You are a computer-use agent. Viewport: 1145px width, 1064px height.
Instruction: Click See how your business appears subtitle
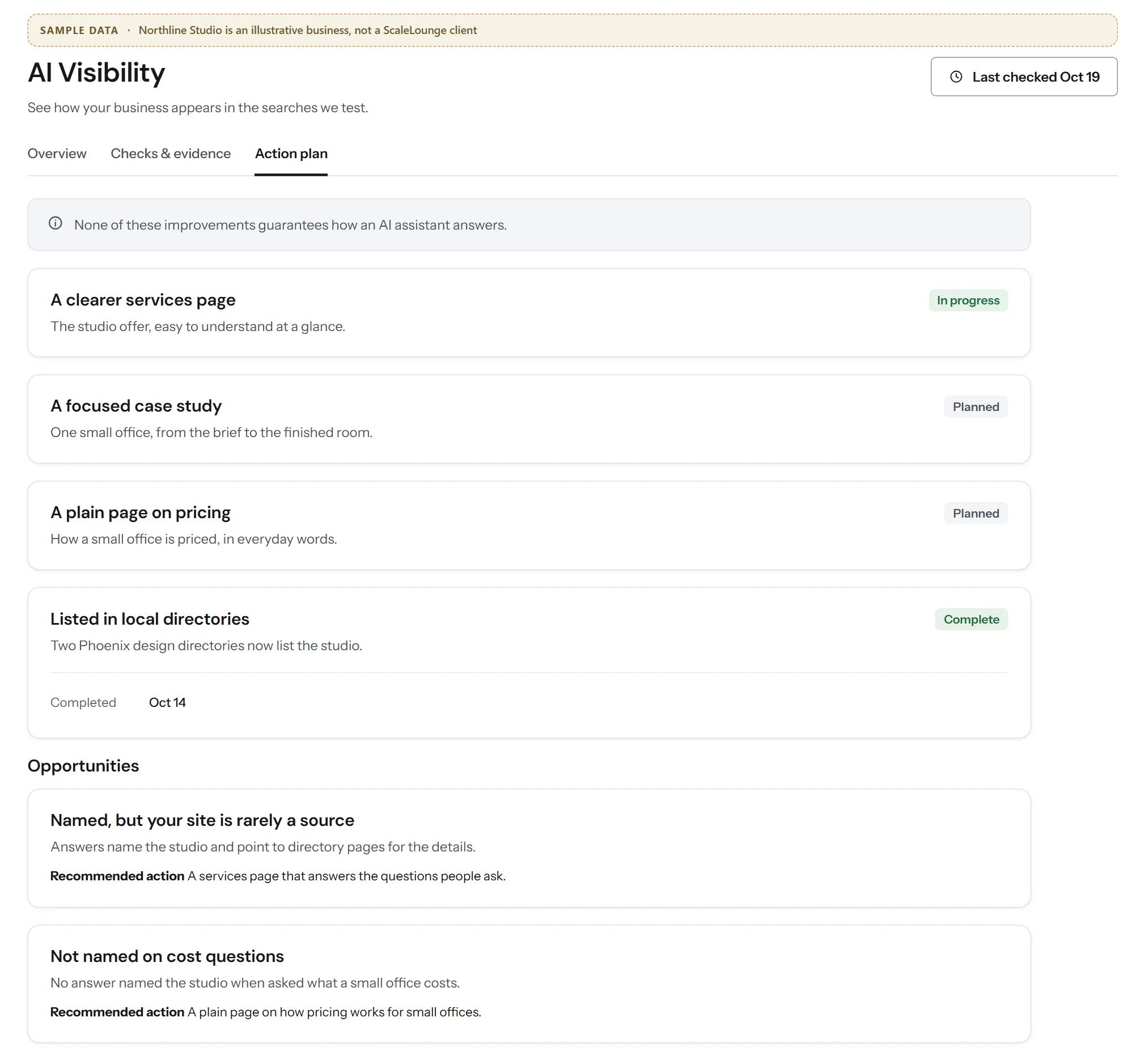pos(197,108)
